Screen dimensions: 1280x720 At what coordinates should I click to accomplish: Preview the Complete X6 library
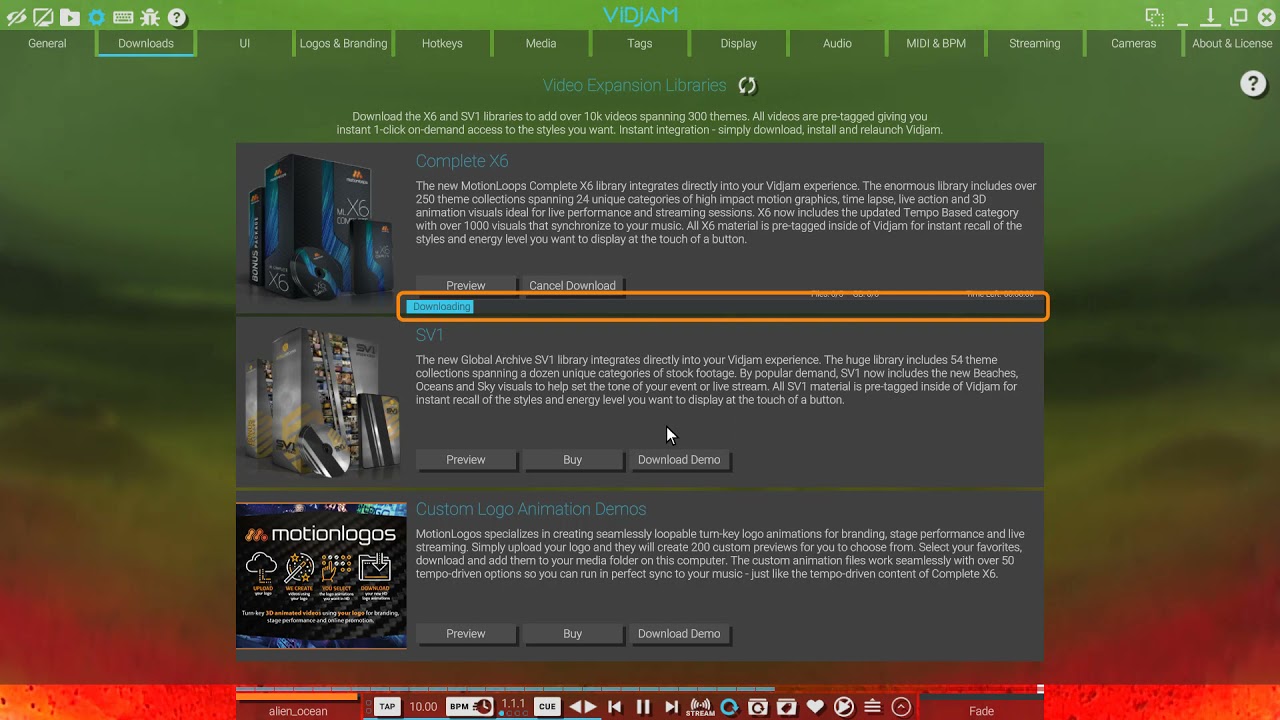[x=466, y=286]
